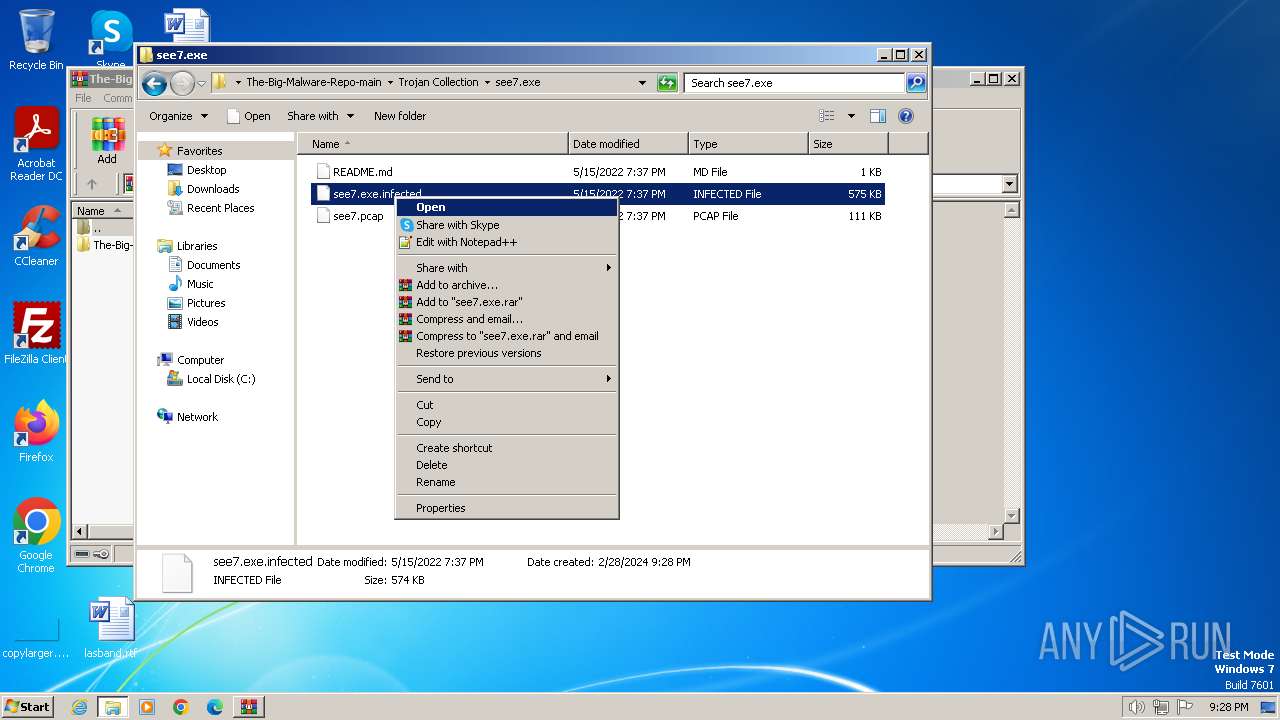Focus the Search see7.exe field
The image size is (1280, 720).
coord(796,83)
